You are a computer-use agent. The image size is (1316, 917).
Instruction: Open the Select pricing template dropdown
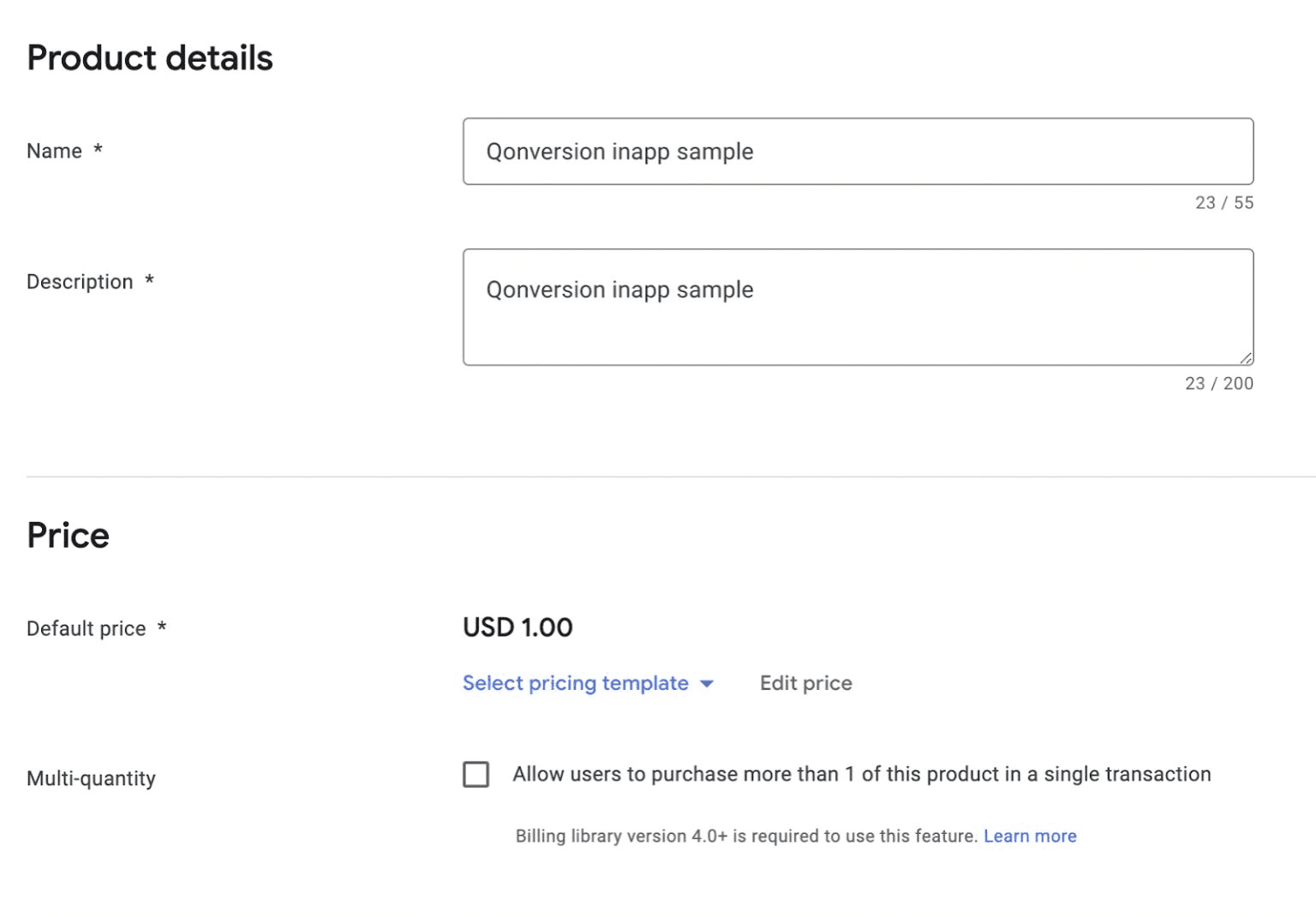coord(575,683)
